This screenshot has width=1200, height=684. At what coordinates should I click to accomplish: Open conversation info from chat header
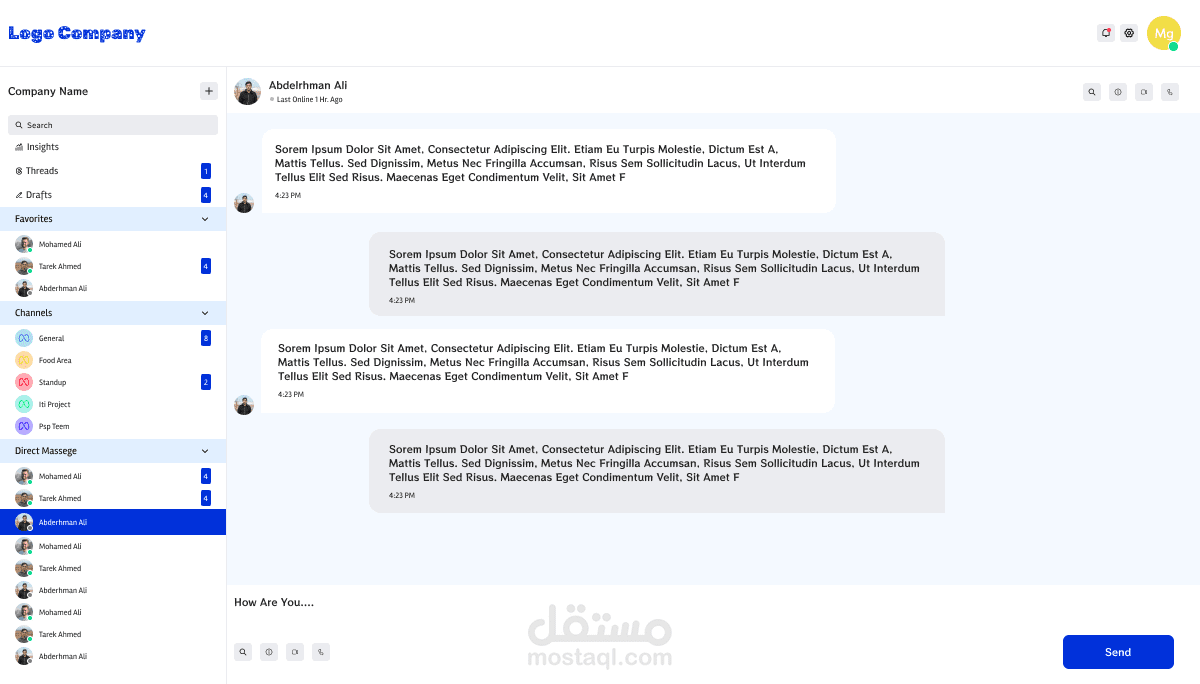(x=1118, y=92)
